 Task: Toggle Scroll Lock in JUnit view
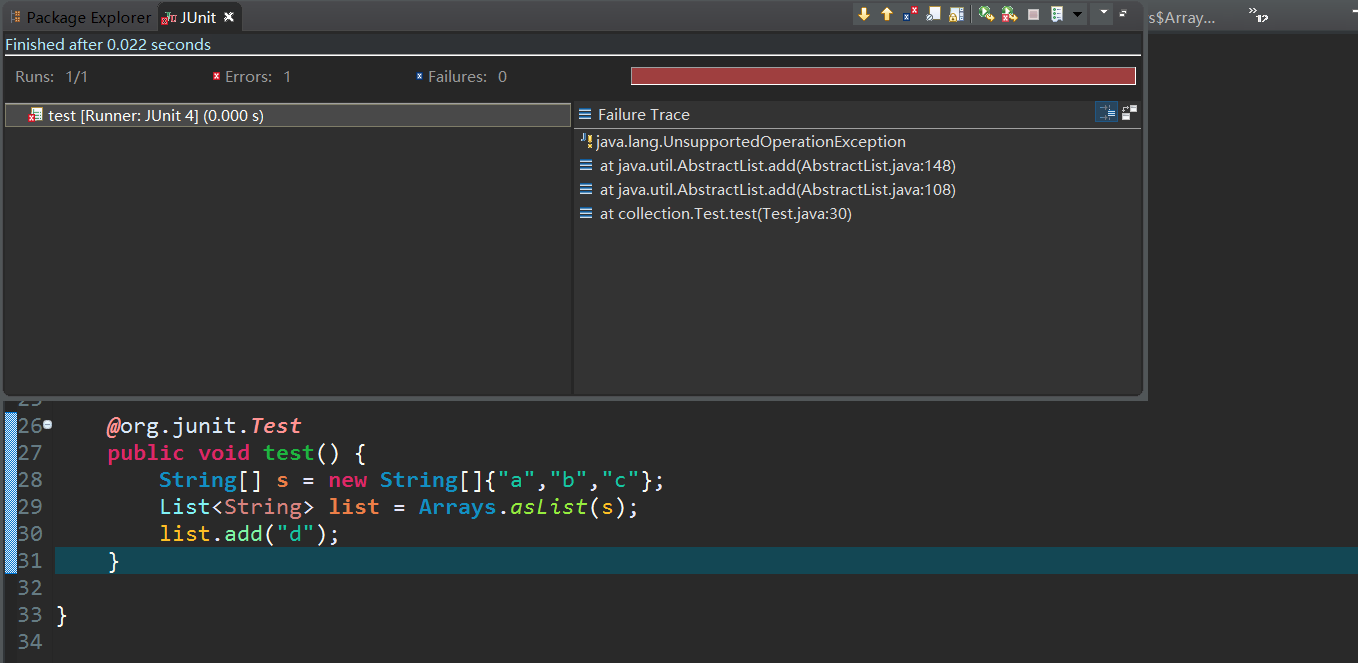pos(956,14)
